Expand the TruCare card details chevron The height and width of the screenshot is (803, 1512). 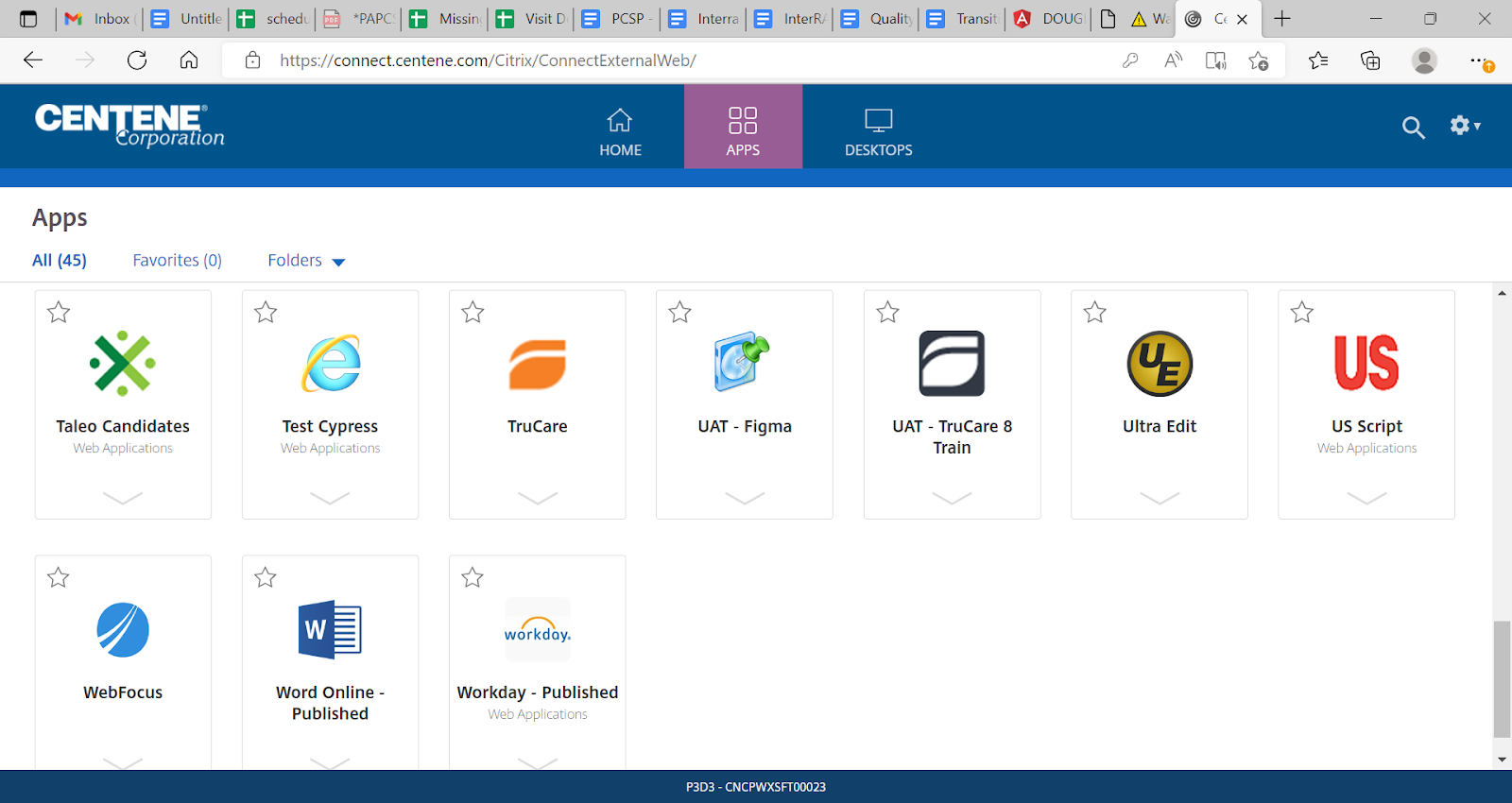tap(538, 498)
